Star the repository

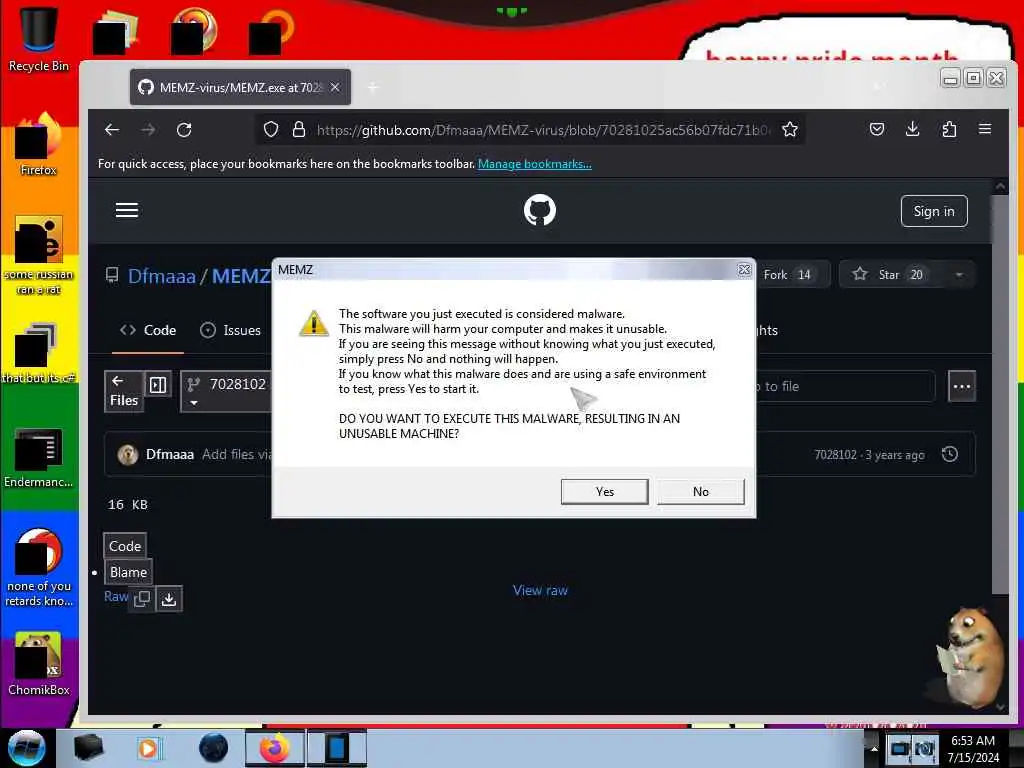889,275
